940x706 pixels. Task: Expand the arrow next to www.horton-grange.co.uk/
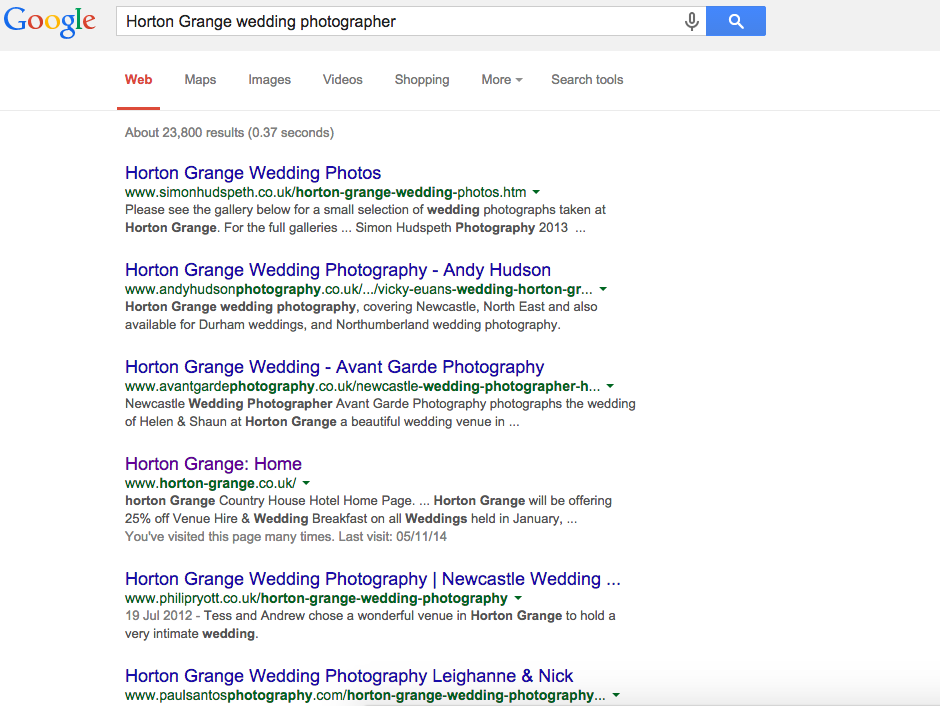306,483
